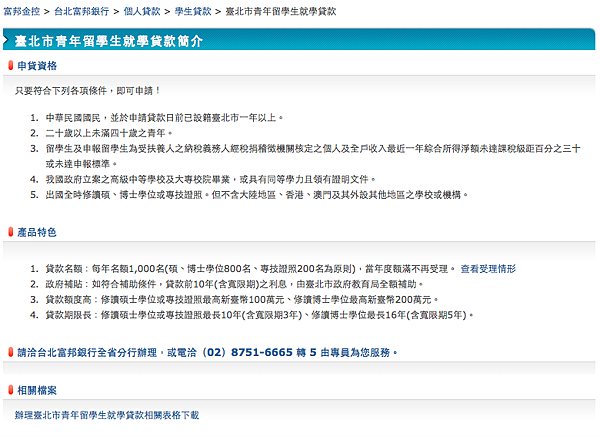Click feature item 政府補貼 interest subsidy
Viewport: 600px width, 437px height.
(235, 284)
